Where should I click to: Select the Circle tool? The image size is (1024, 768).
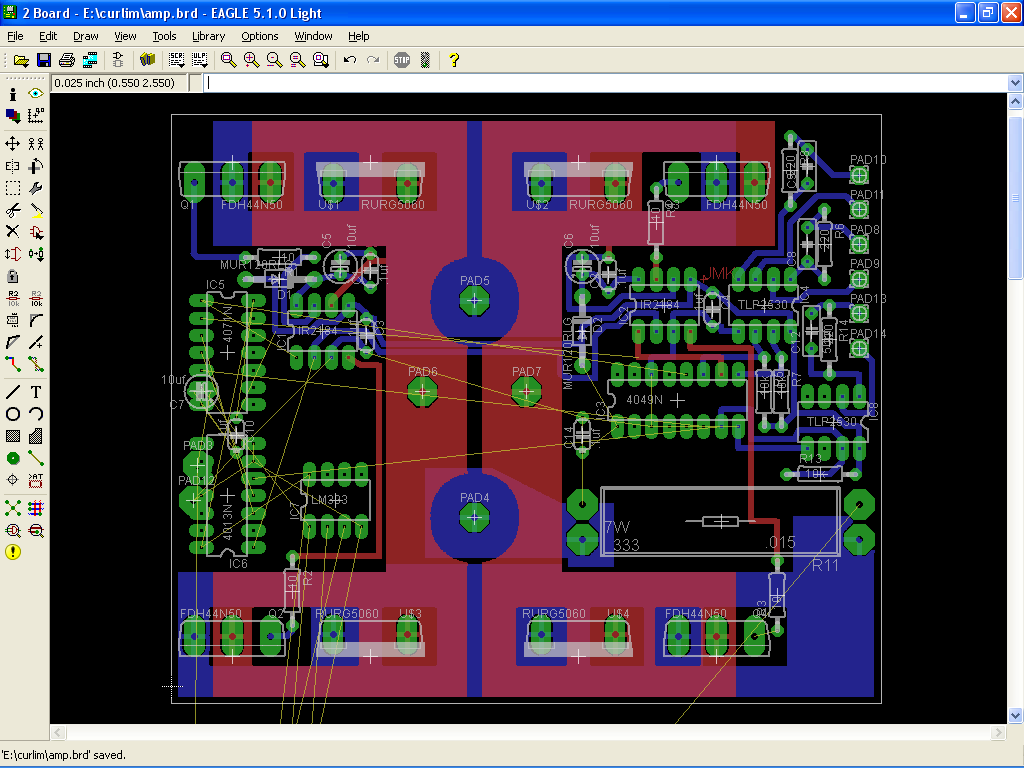[12, 414]
